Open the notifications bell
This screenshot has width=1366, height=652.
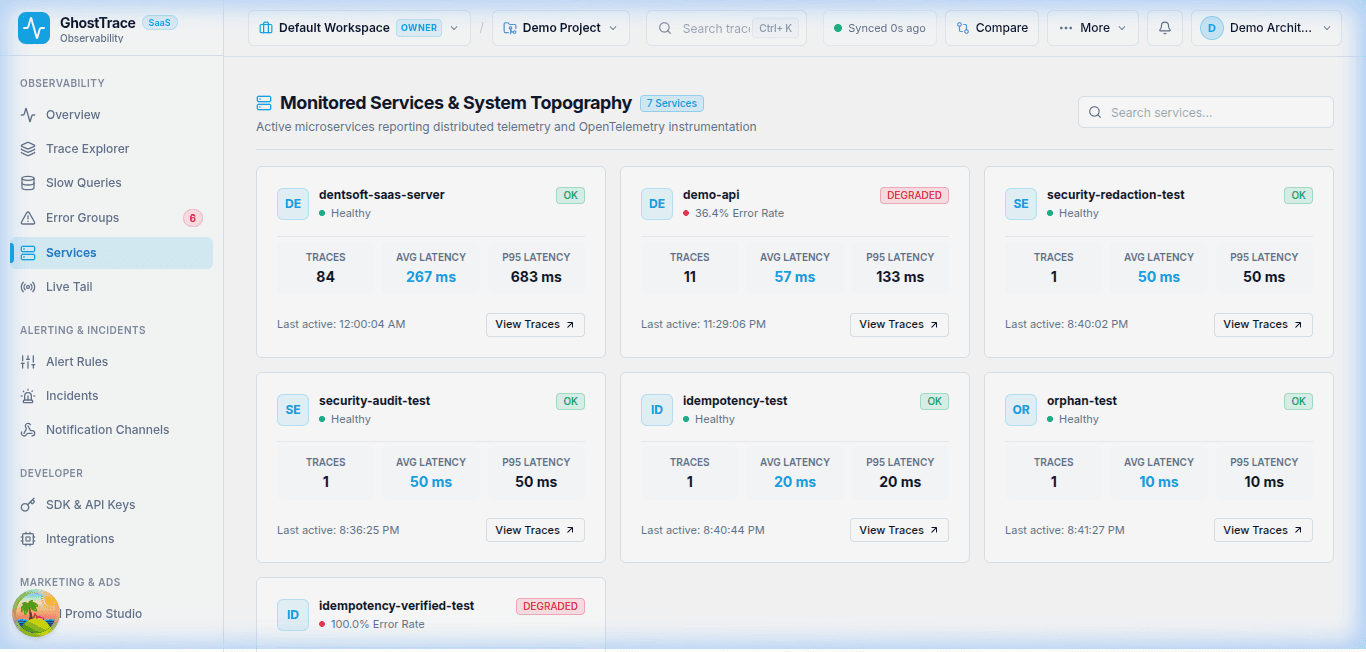click(1165, 28)
